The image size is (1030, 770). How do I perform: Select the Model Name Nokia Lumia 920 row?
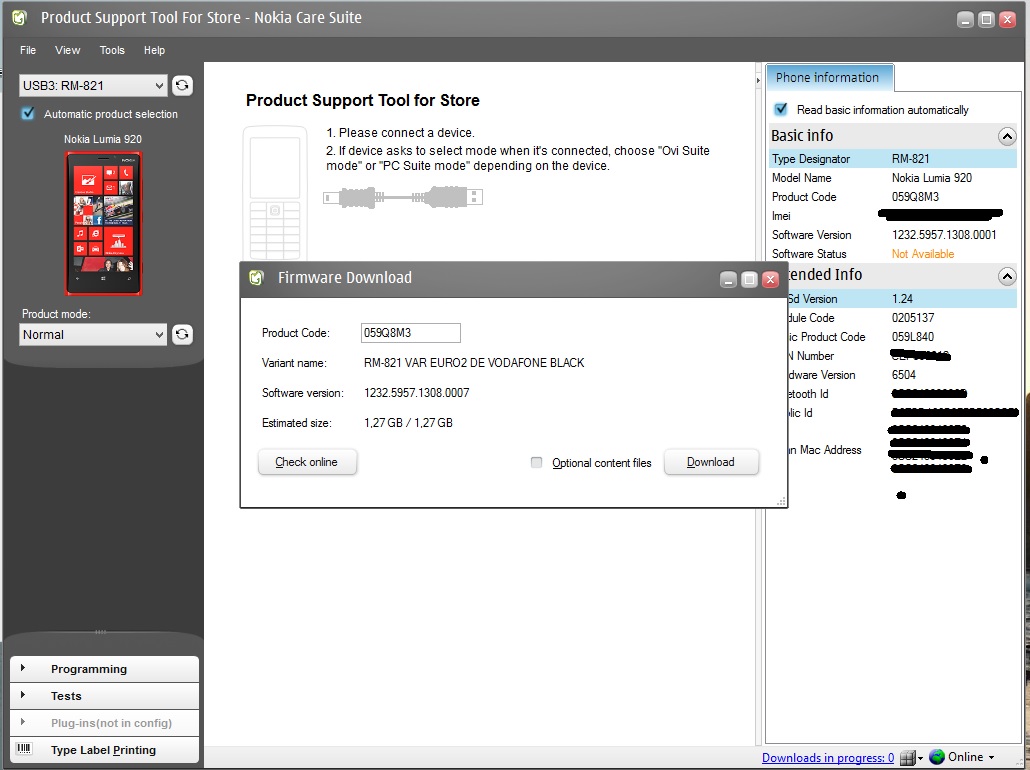tap(893, 177)
